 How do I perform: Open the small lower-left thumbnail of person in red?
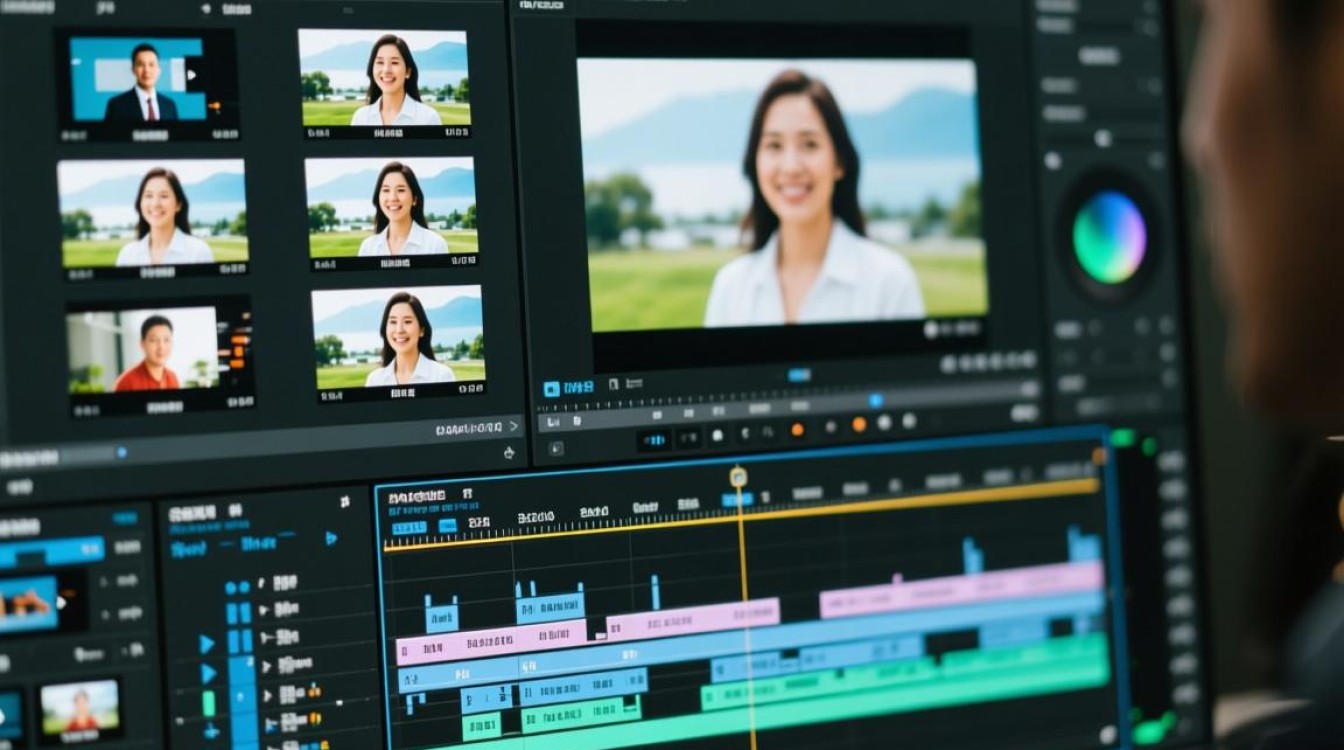pos(80,708)
